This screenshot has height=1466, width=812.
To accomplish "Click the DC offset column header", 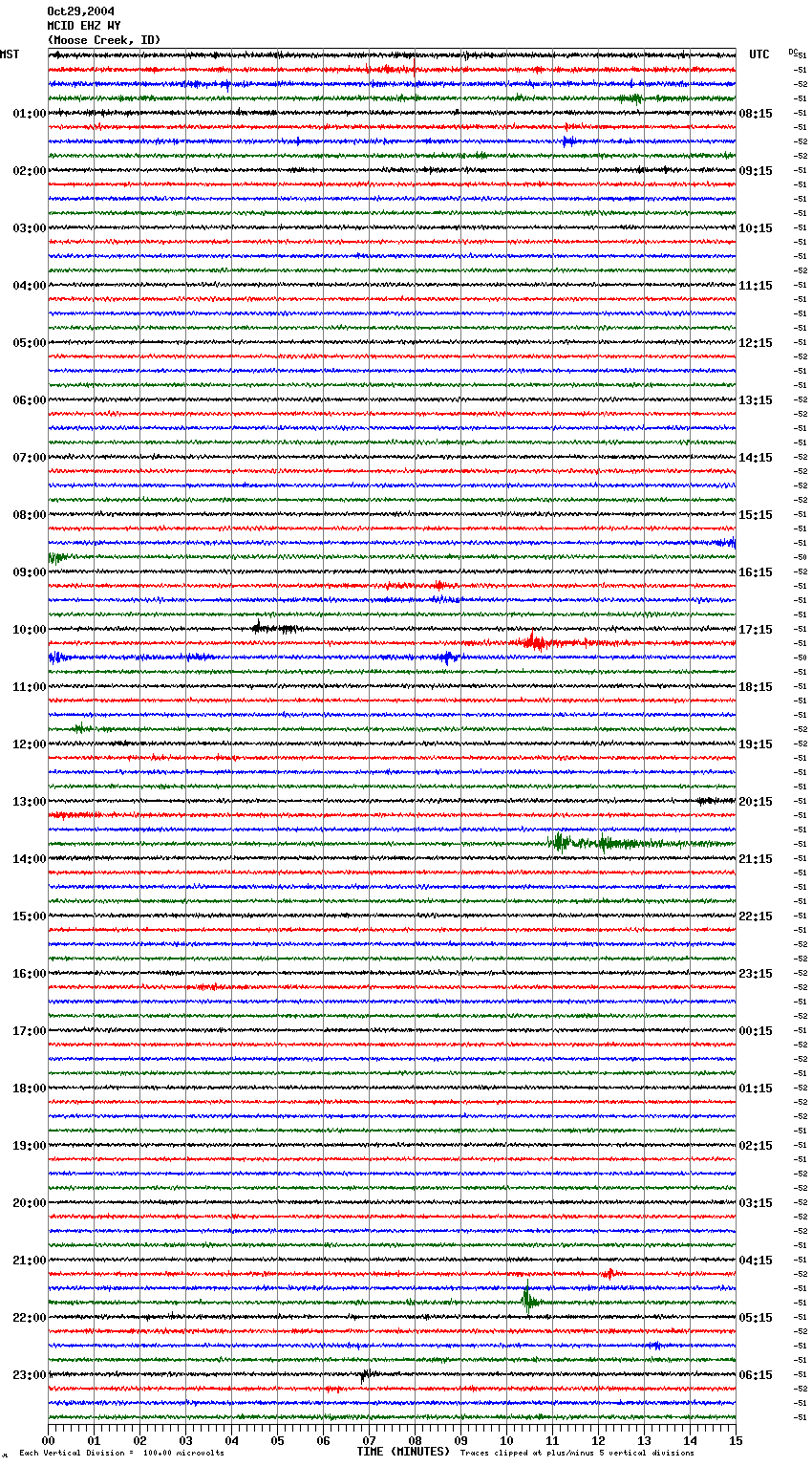I will point(793,52).
